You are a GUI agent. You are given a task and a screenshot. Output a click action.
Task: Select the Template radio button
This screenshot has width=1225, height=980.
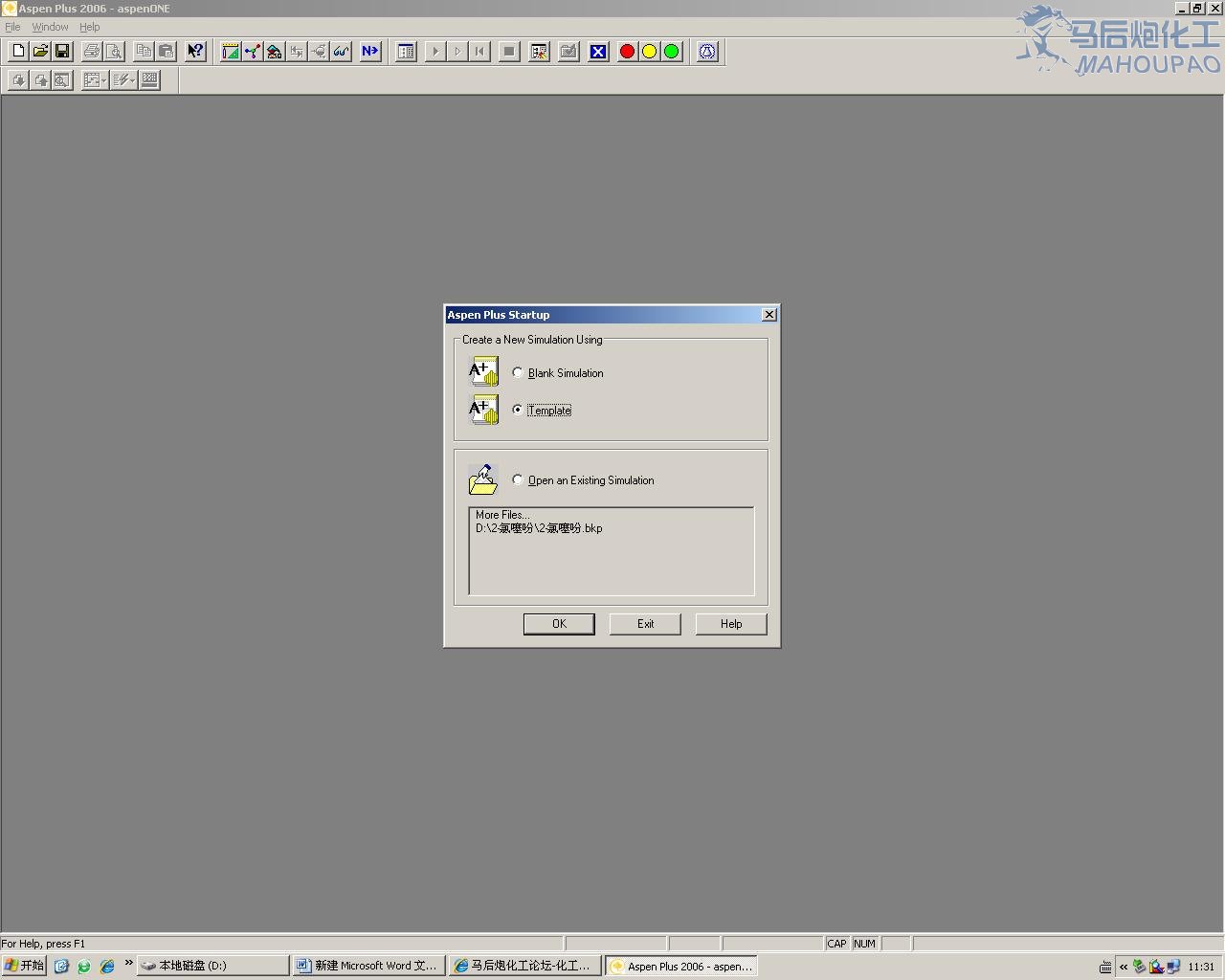tap(518, 410)
